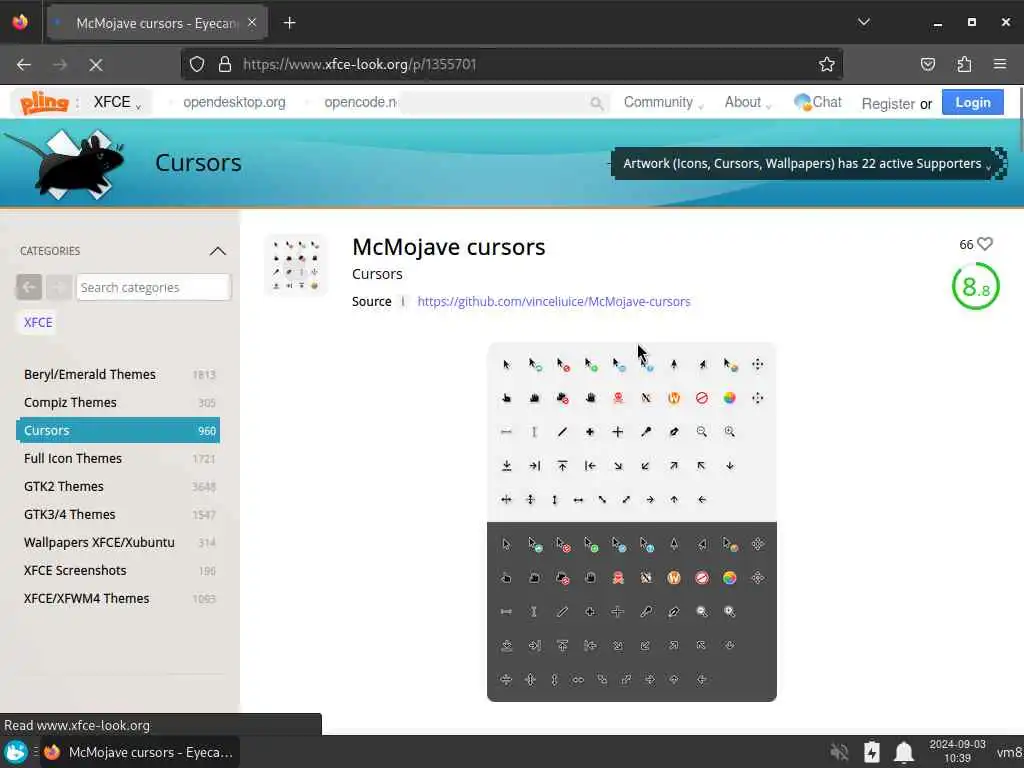This screenshot has width=1024, height=768.
Task: Stop loading the page
Action: [x=95, y=64]
